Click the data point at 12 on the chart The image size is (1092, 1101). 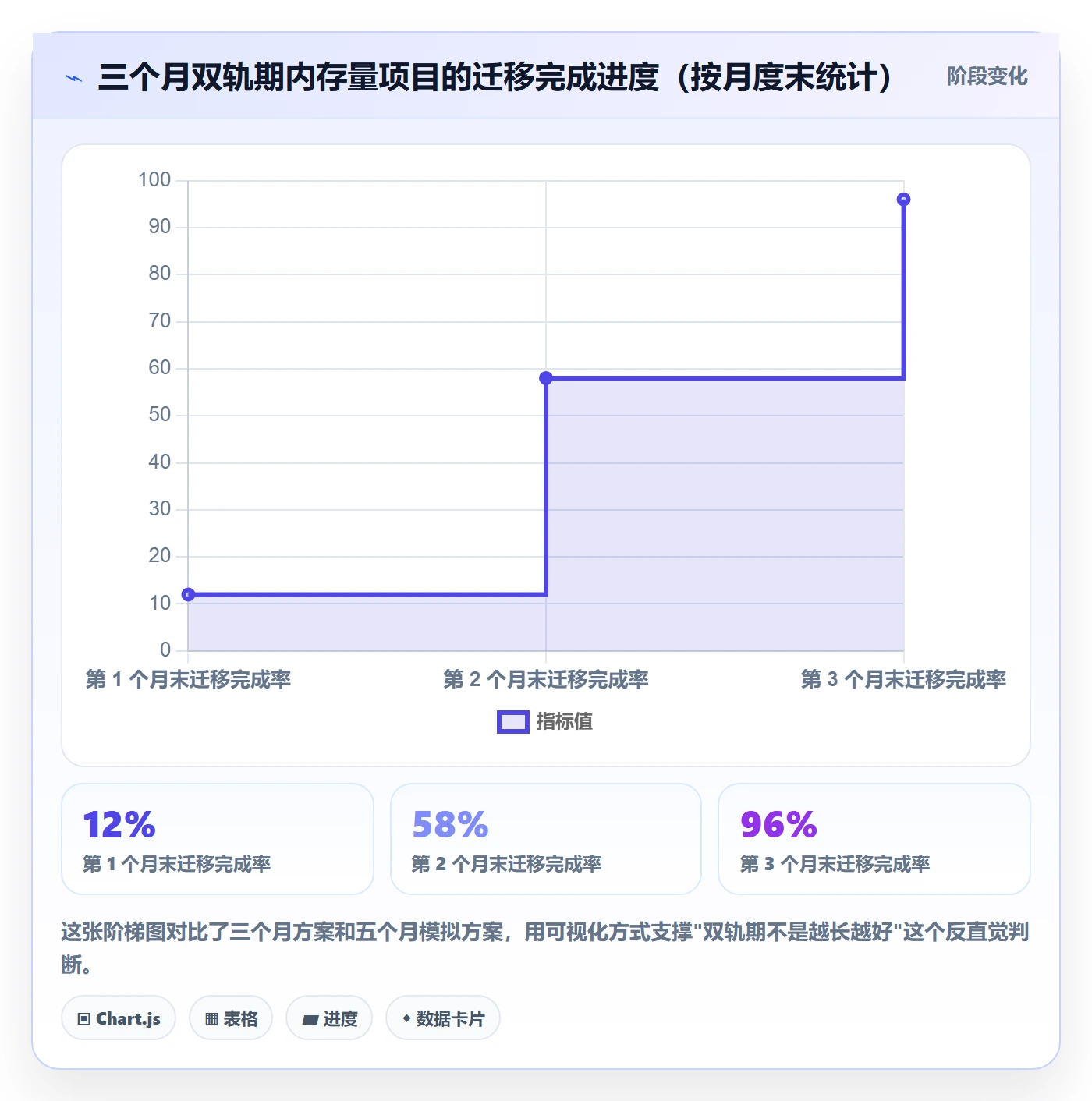[x=188, y=595]
